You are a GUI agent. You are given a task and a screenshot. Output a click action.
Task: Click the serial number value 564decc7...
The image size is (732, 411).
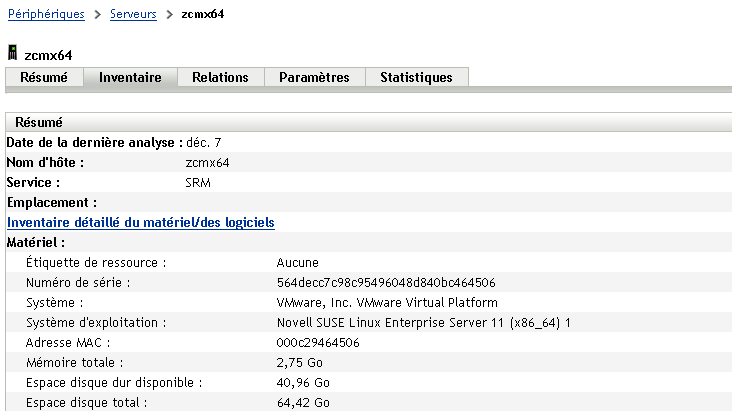386,282
